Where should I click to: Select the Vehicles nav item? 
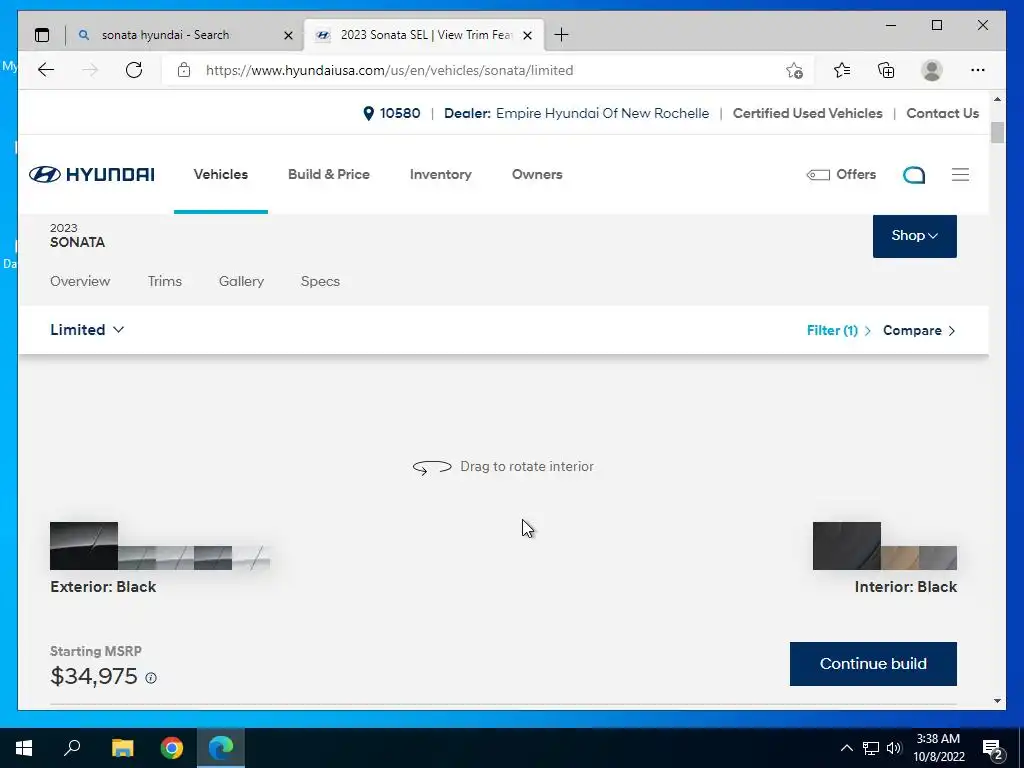(221, 174)
